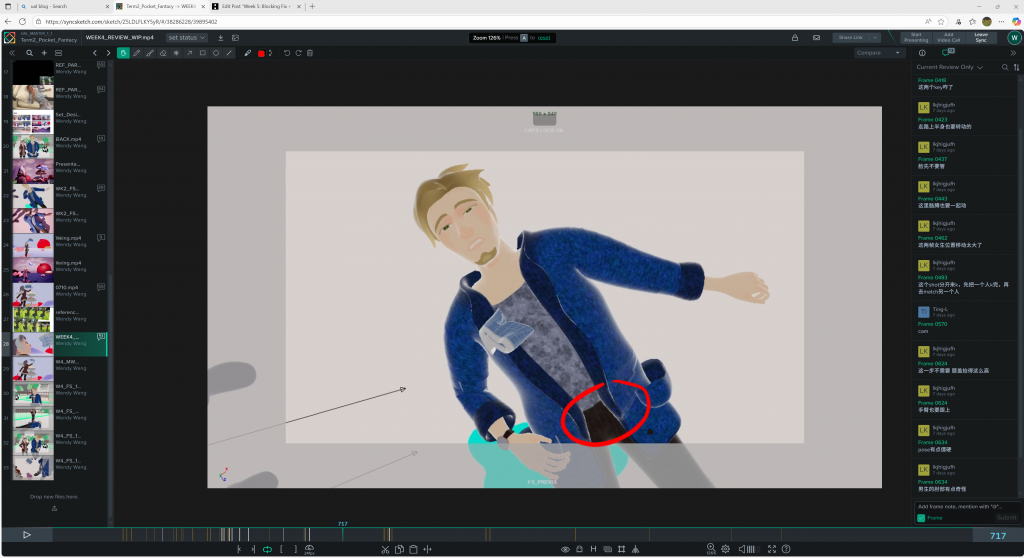Toggle the lock icon in header
Viewport: 1024px width, 558px height.
(x=794, y=38)
